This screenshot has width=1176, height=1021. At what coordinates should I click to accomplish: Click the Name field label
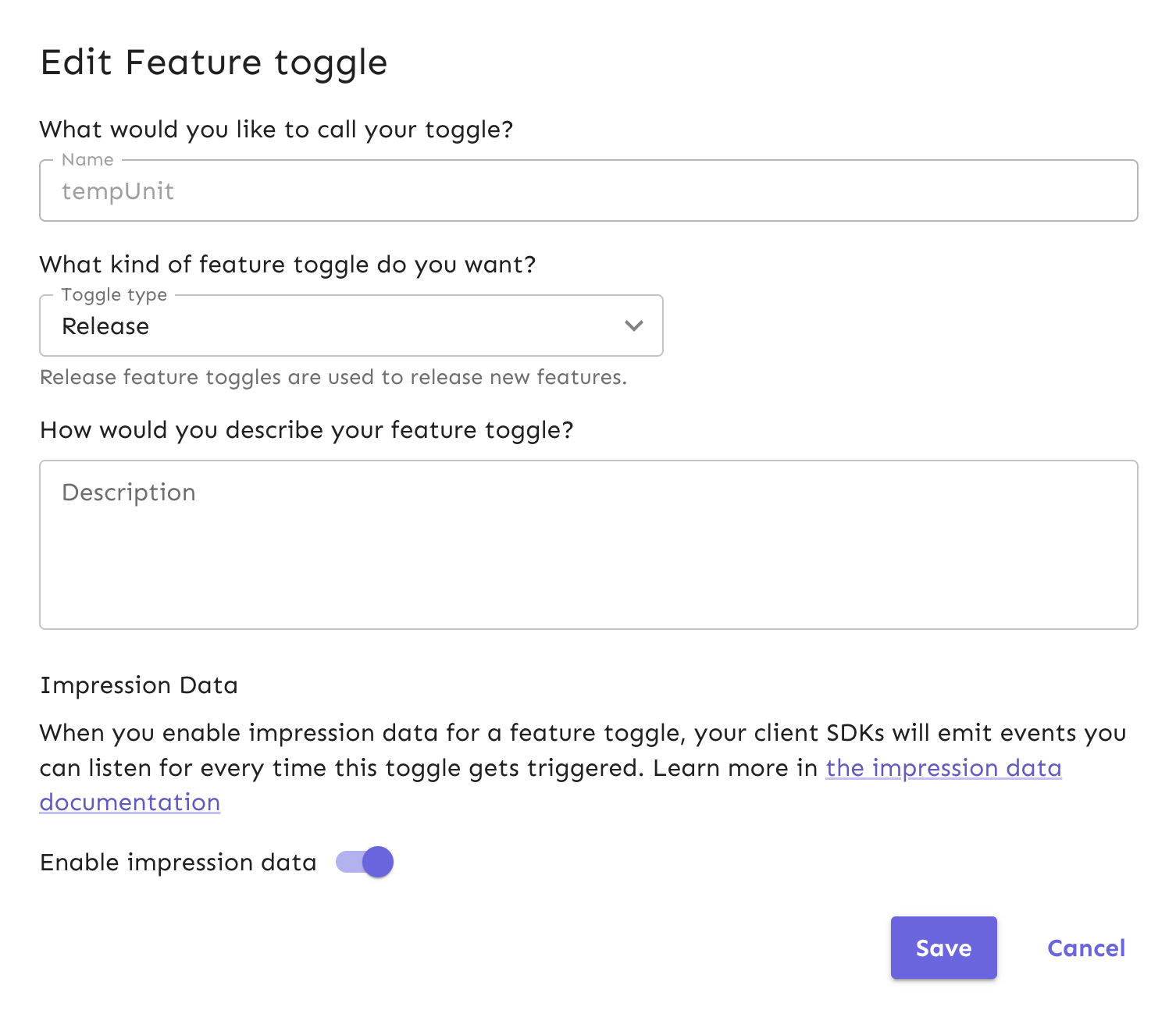87,159
